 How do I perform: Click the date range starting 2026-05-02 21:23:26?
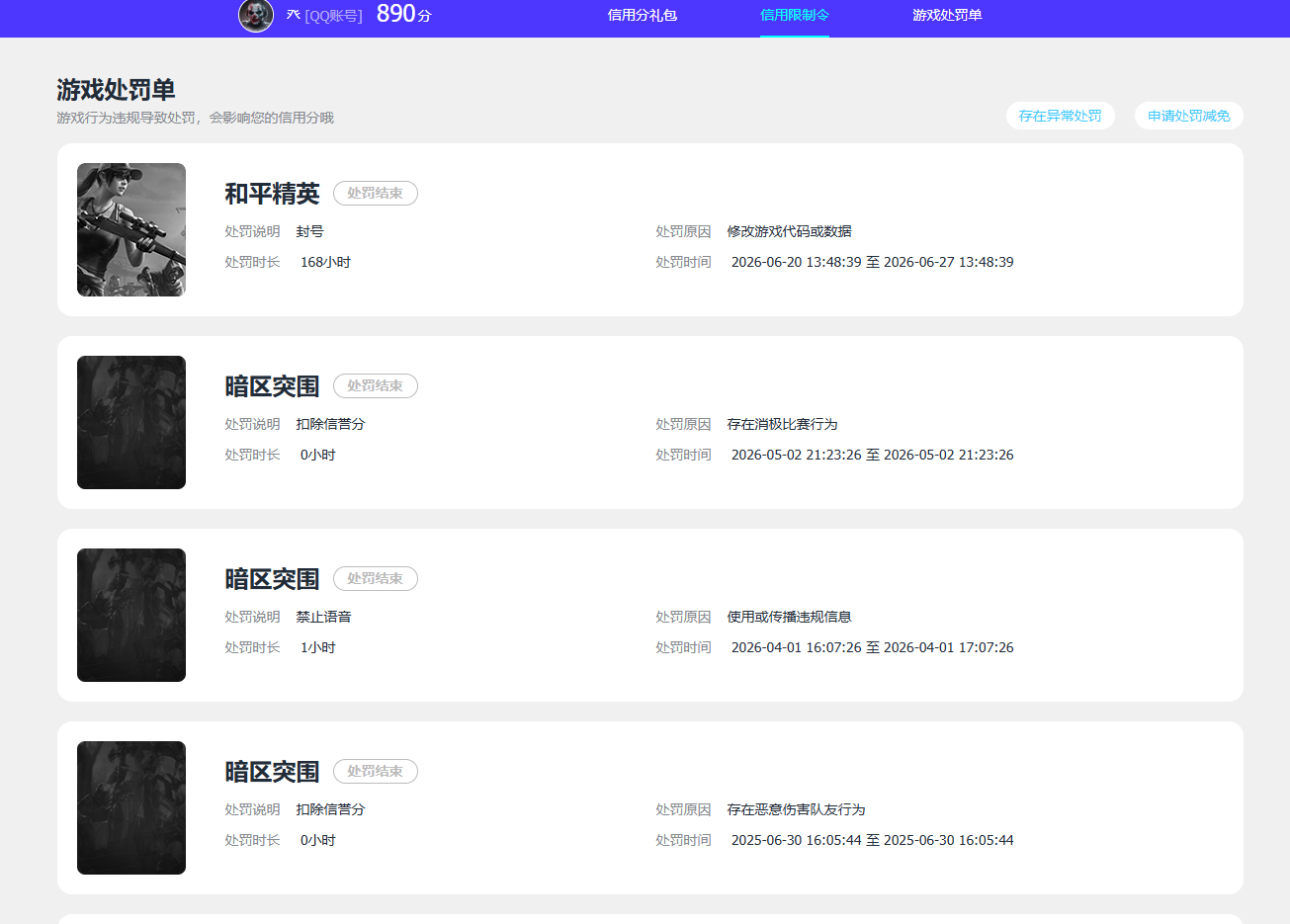pyautogui.click(x=872, y=455)
